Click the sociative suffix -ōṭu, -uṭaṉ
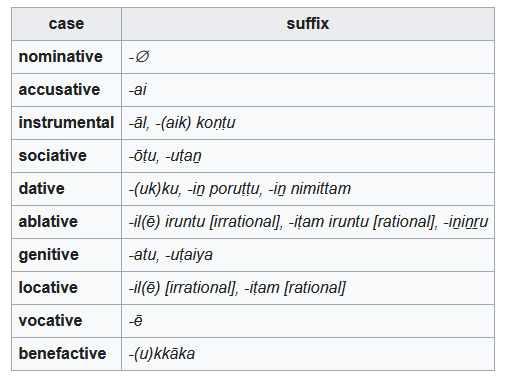Viewport: 510px width, 388px height. (165, 156)
